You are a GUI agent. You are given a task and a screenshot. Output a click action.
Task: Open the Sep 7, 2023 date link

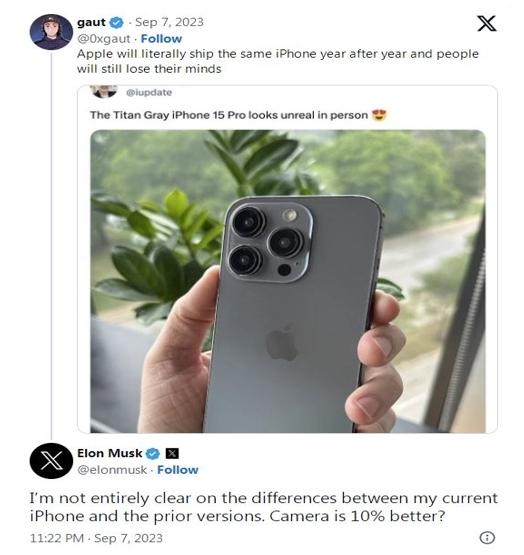170,22
